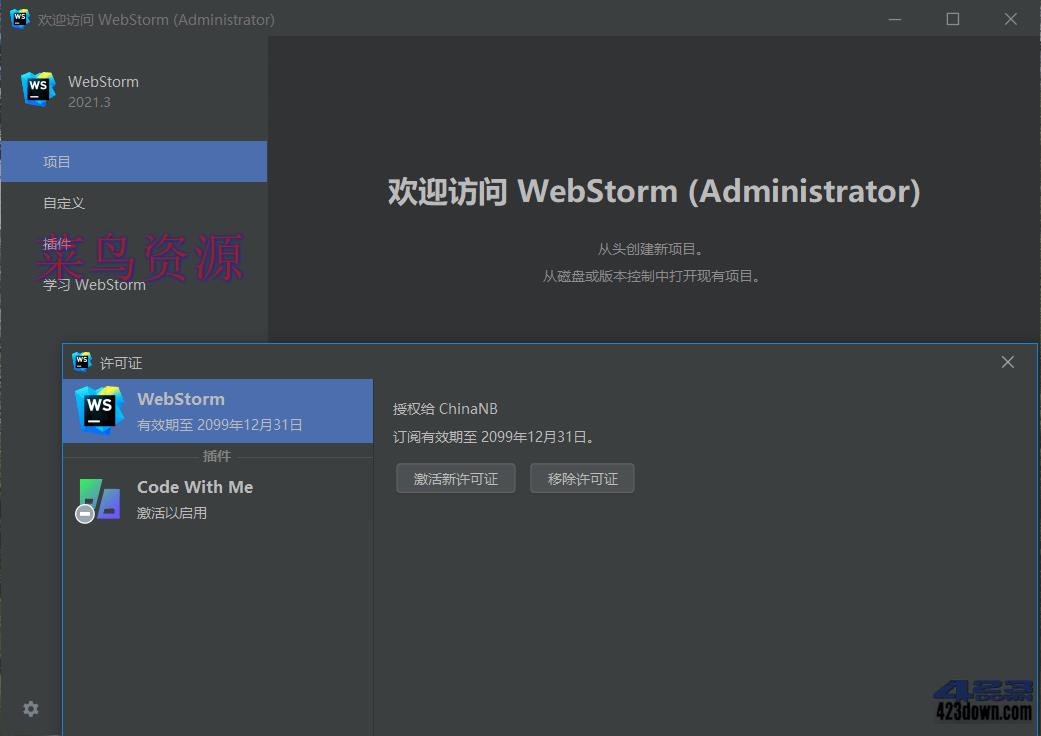Click the 移除许可证 button
Viewport: 1041px width, 736px height.
(582, 478)
